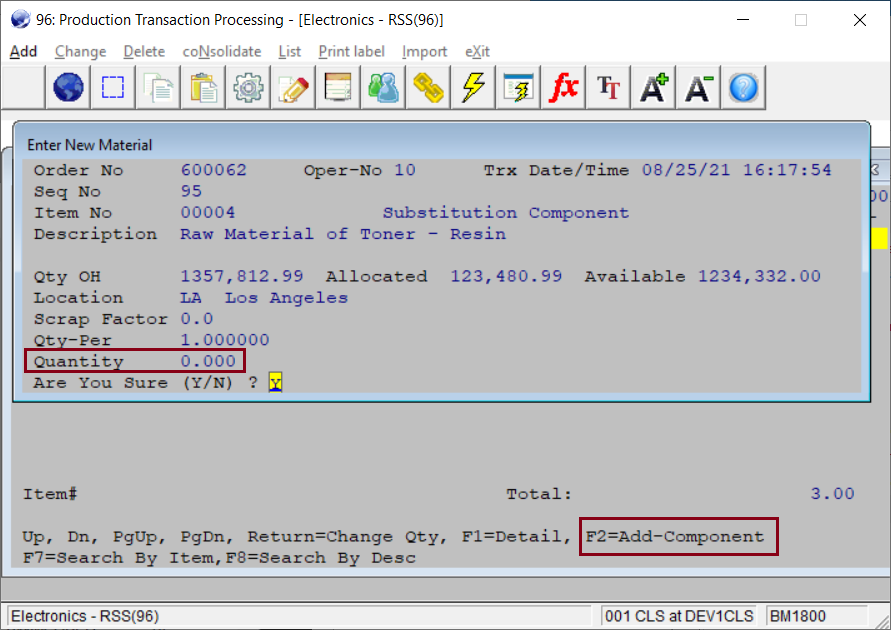Click Seq No value 95
This screenshot has height=630, width=891.
[x=191, y=191]
